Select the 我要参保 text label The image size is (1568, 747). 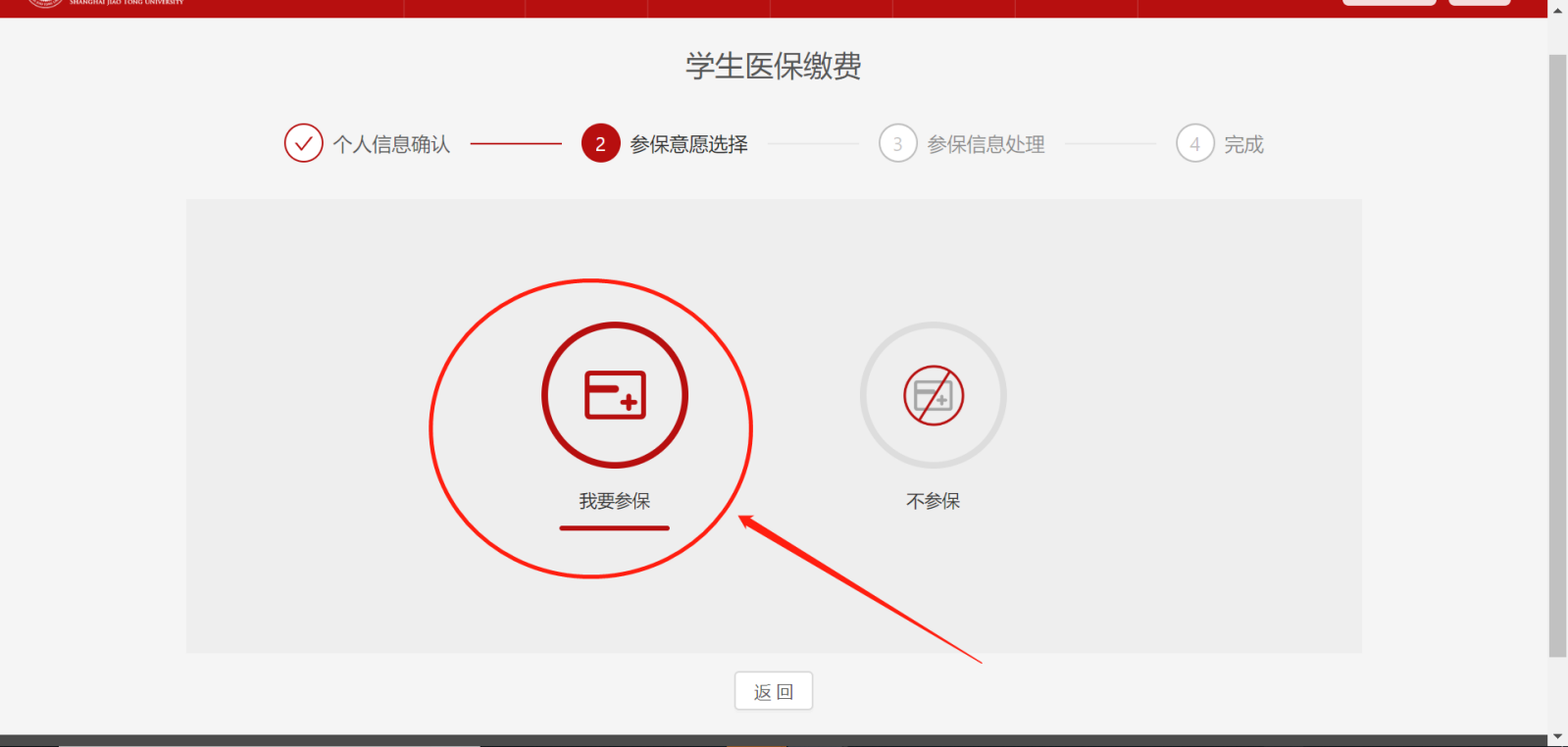click(615, 501)
